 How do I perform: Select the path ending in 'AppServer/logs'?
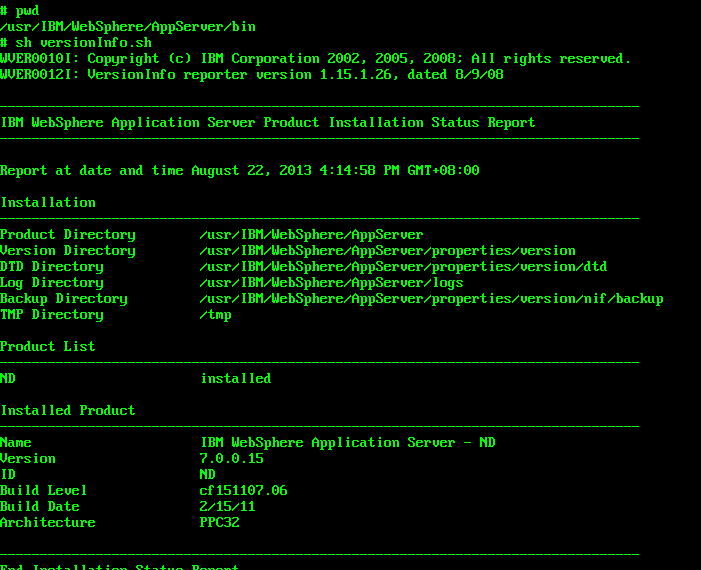click(x=331, y=283)
